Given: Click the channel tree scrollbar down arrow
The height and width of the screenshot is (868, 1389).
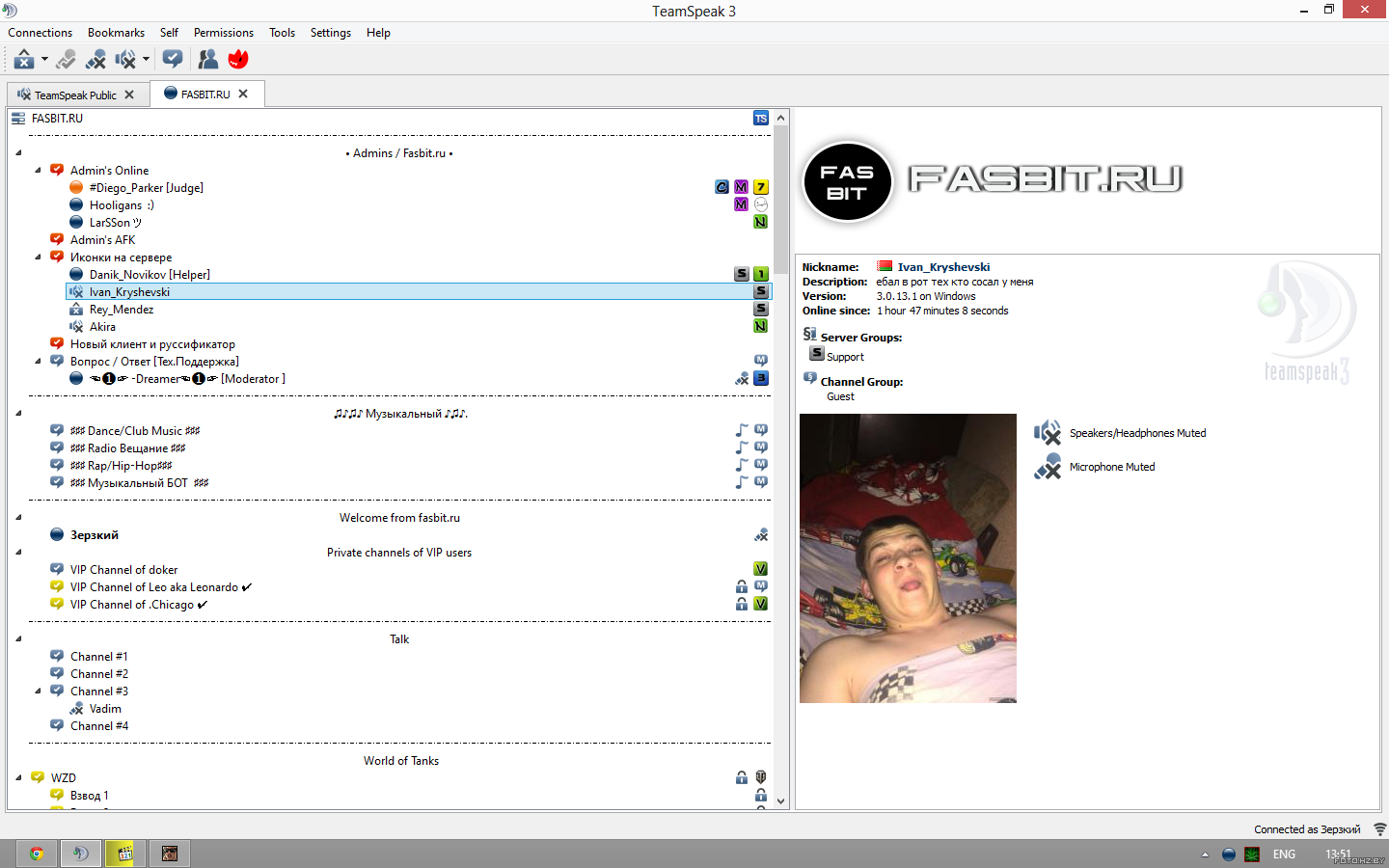Looking at the screenshot, I should (x=781, y=800).
